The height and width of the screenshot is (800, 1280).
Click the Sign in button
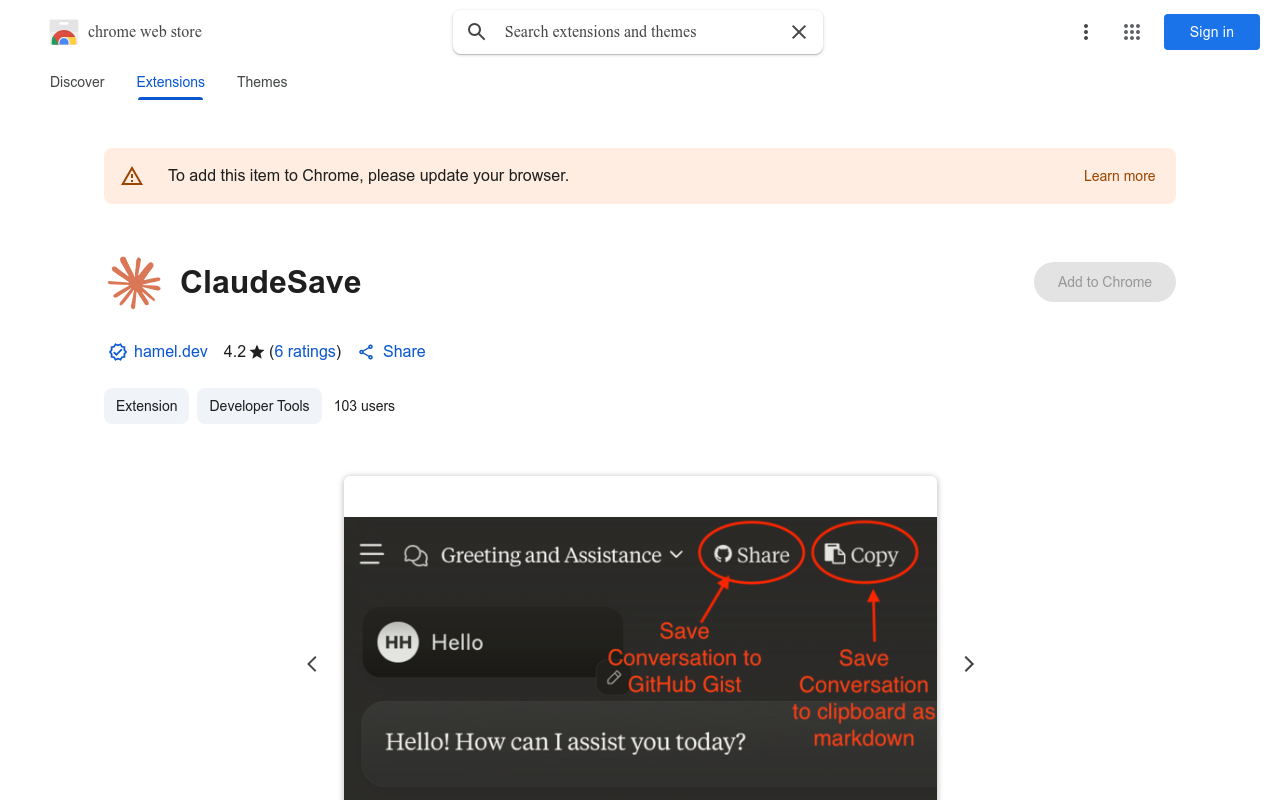click(1212, 32)
